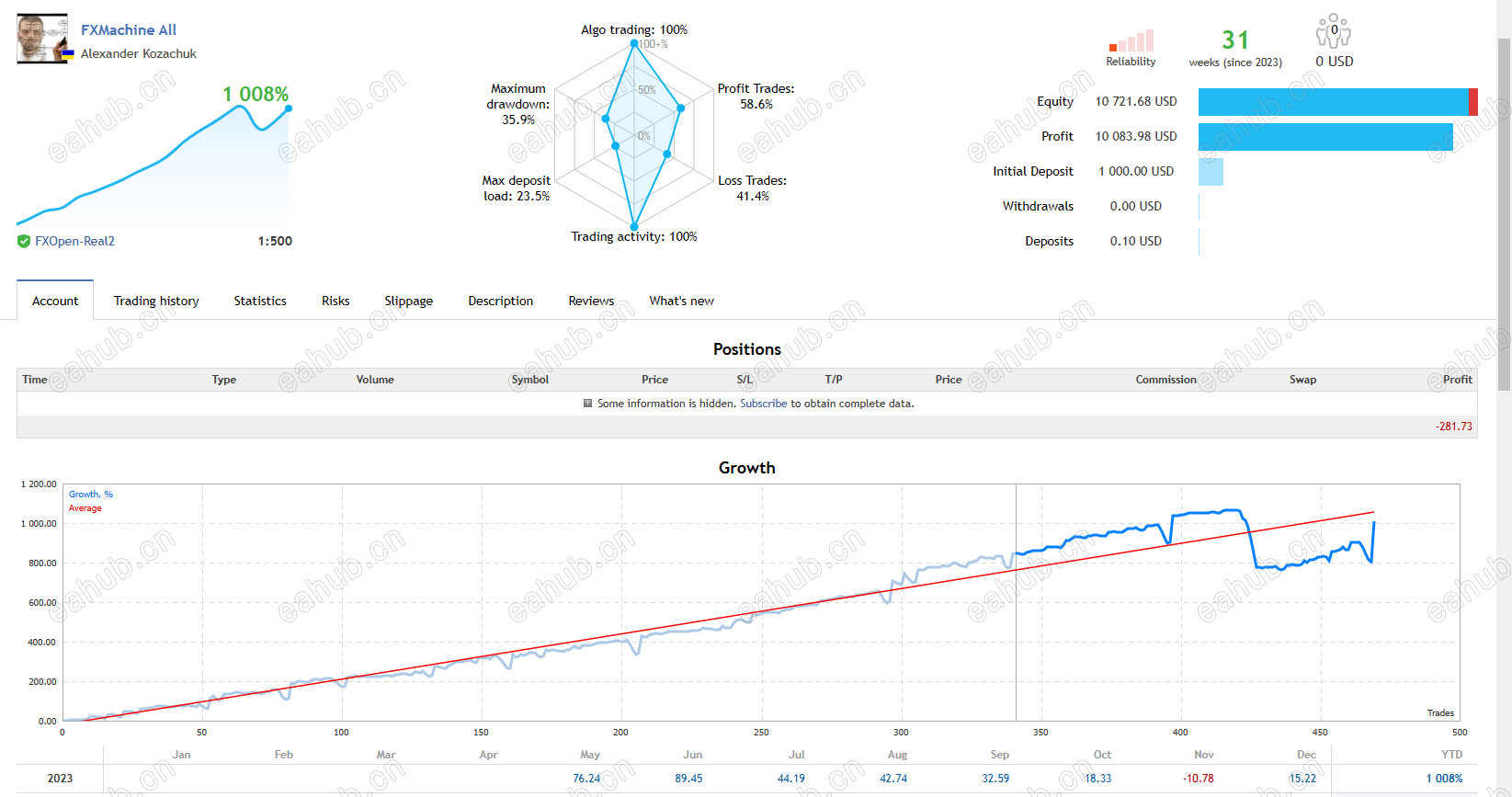The height and width of the screenshot is (797, 1512).
Task: Click the Nov -10.78 monthly growth value
Action: pyautogui.click(x=1199, y=779)
